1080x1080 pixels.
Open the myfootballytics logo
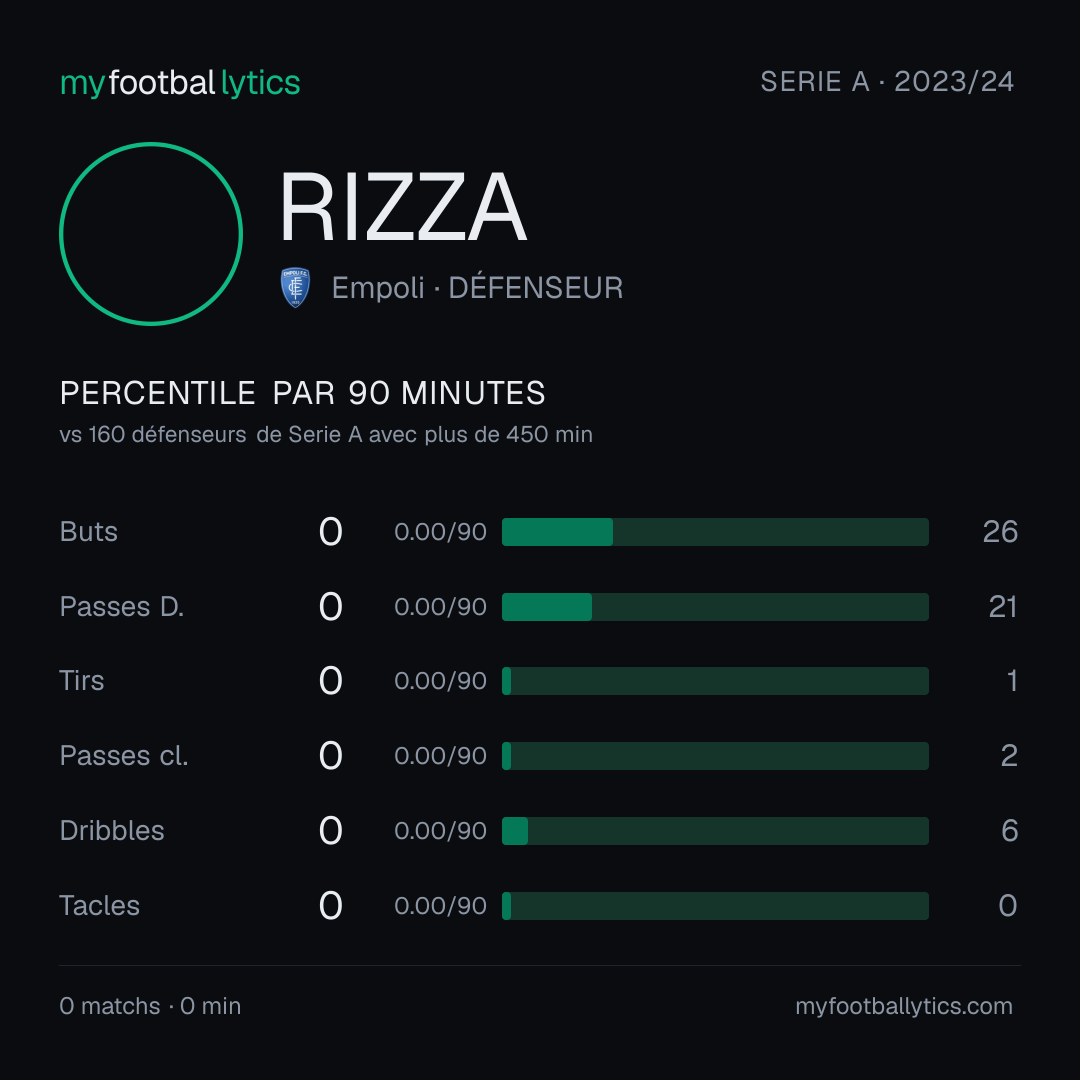(180, 83)
